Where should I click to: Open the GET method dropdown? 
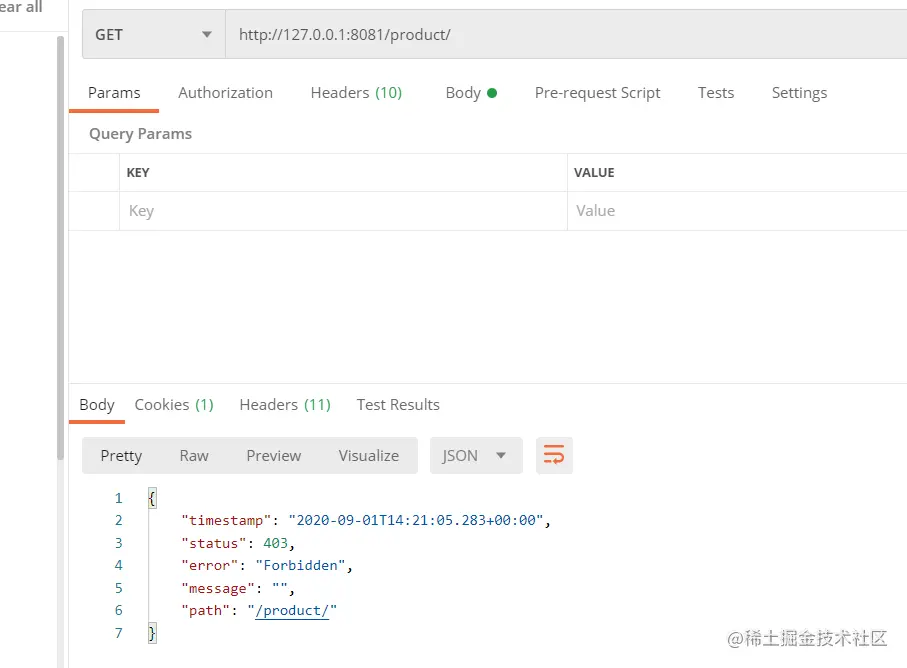tap(153, 35)
